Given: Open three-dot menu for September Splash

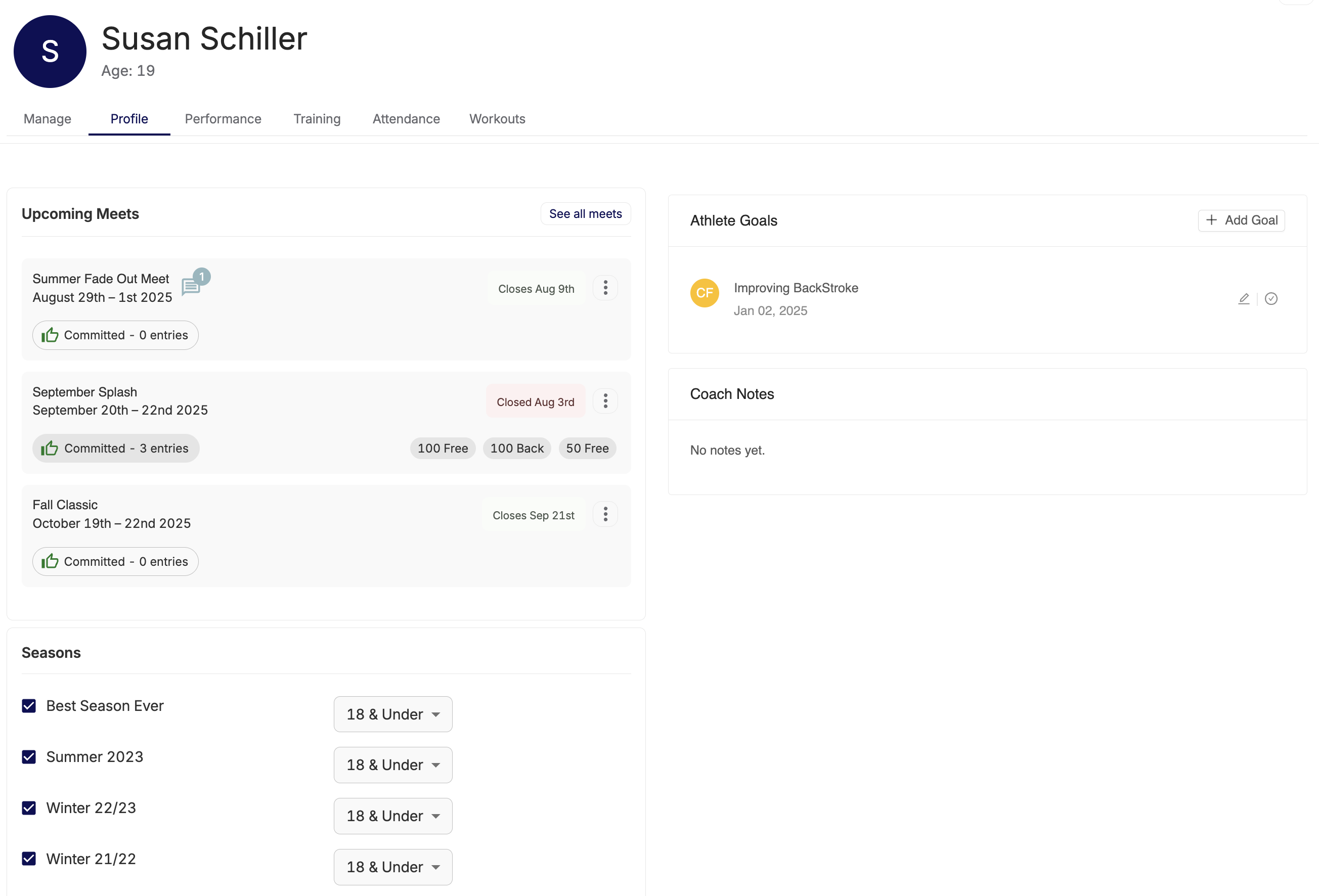Looking at the screenshot, I should (x=605, y=401).
